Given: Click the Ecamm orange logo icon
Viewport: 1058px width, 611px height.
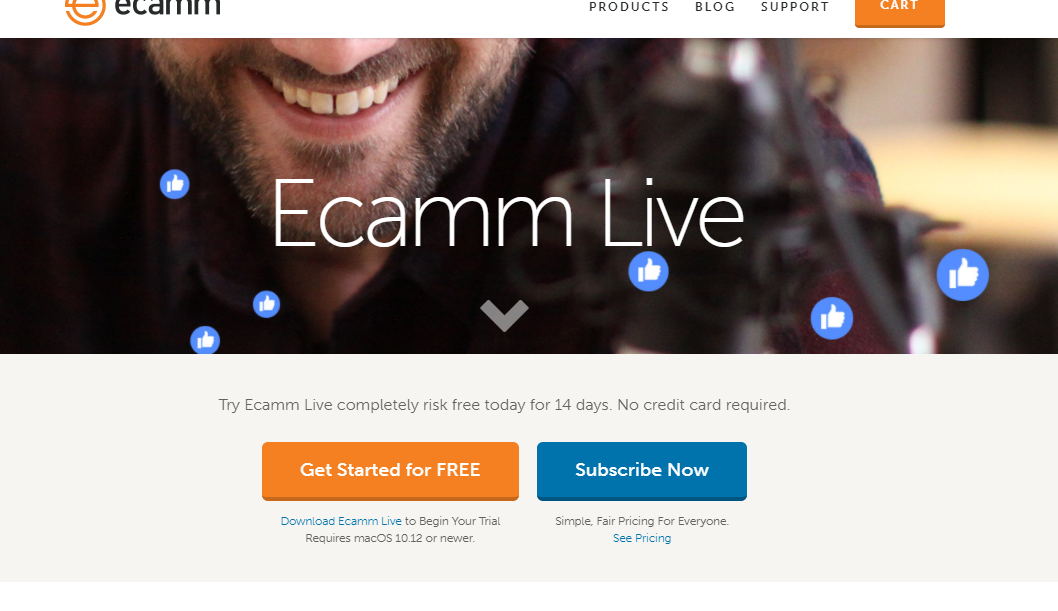Looking at the screenshot, I should coord(85,11).
